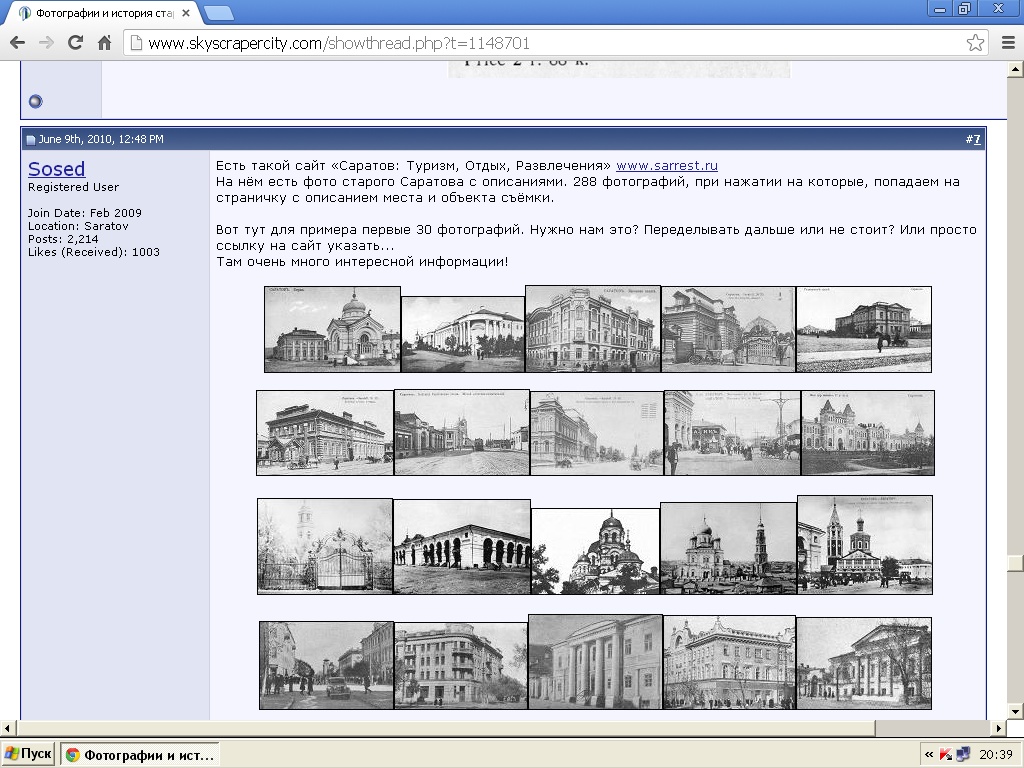Close the Фотографии и история tab
The height and width of the screenshot is (768, 1024).
pos(186,13)
